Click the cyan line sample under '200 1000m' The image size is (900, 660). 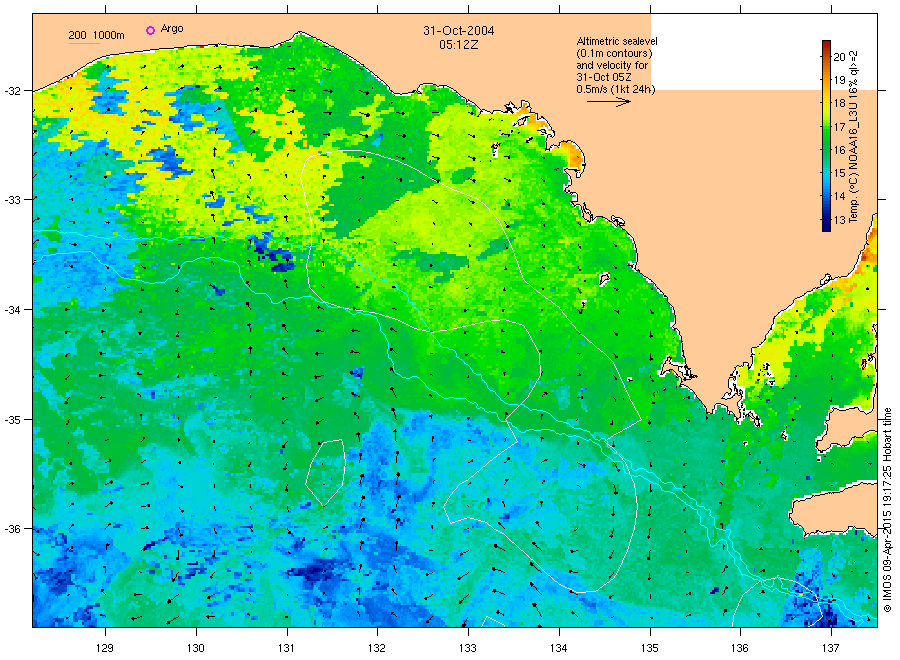click(84, 43)
